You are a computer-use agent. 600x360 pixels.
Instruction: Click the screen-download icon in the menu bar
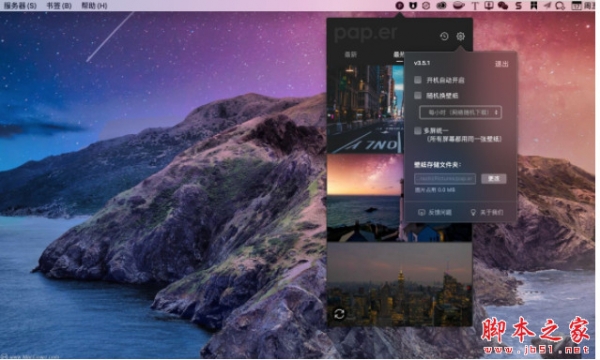(x=489, y=5)
